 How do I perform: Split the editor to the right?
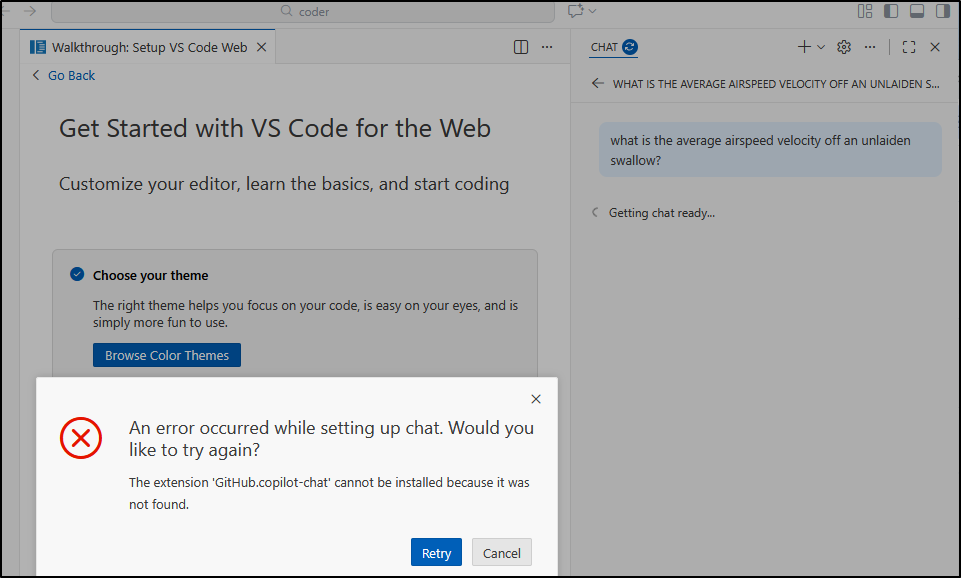[x=521, y=47]
